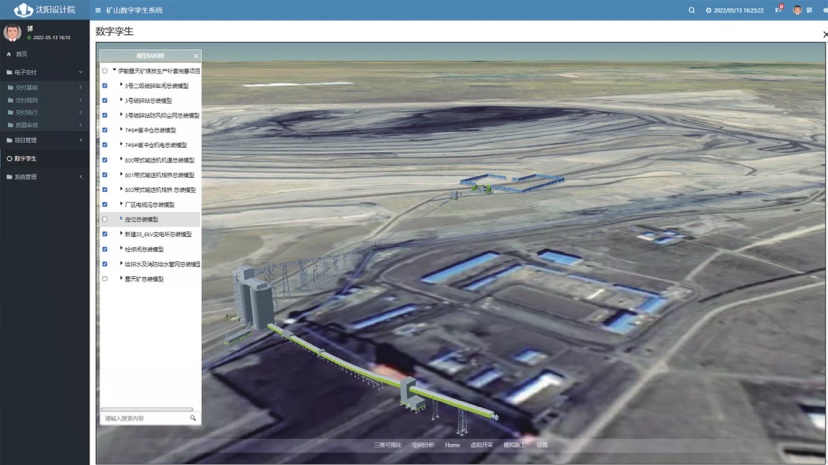Expand the 项目管理 sidebar menu
828x465 pixels.
44,140
